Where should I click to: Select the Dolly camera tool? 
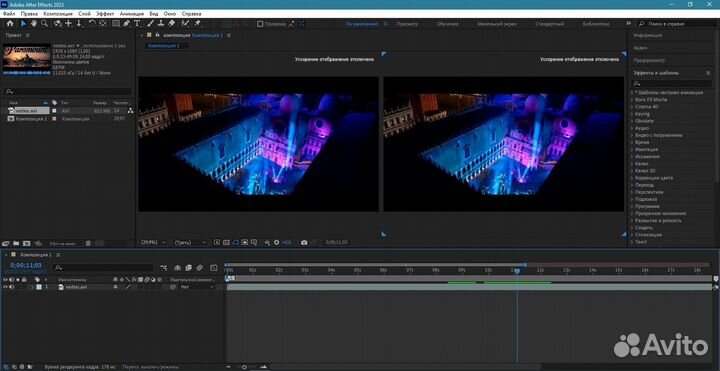79,23
